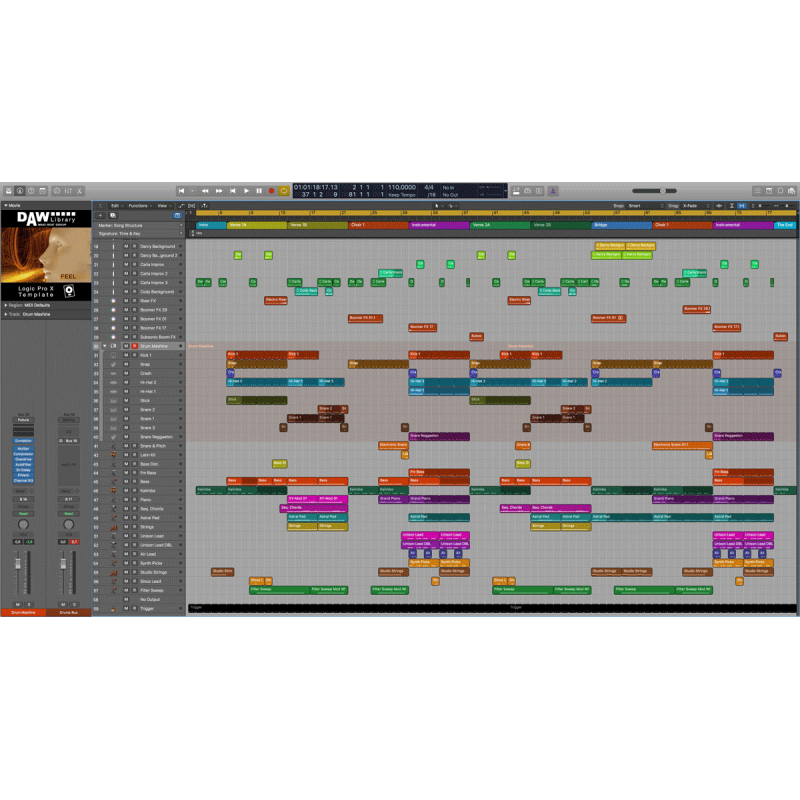This screenshot has height=800, width=800.
Task: Click the Drum Machine channel volume fader
Action: pos(18,564)
